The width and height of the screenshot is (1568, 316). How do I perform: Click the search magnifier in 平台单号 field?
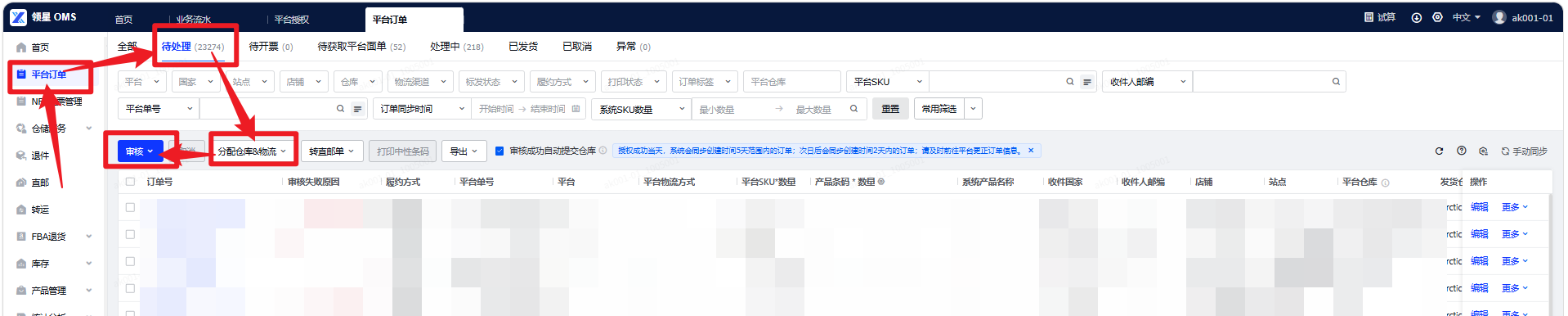341,109
